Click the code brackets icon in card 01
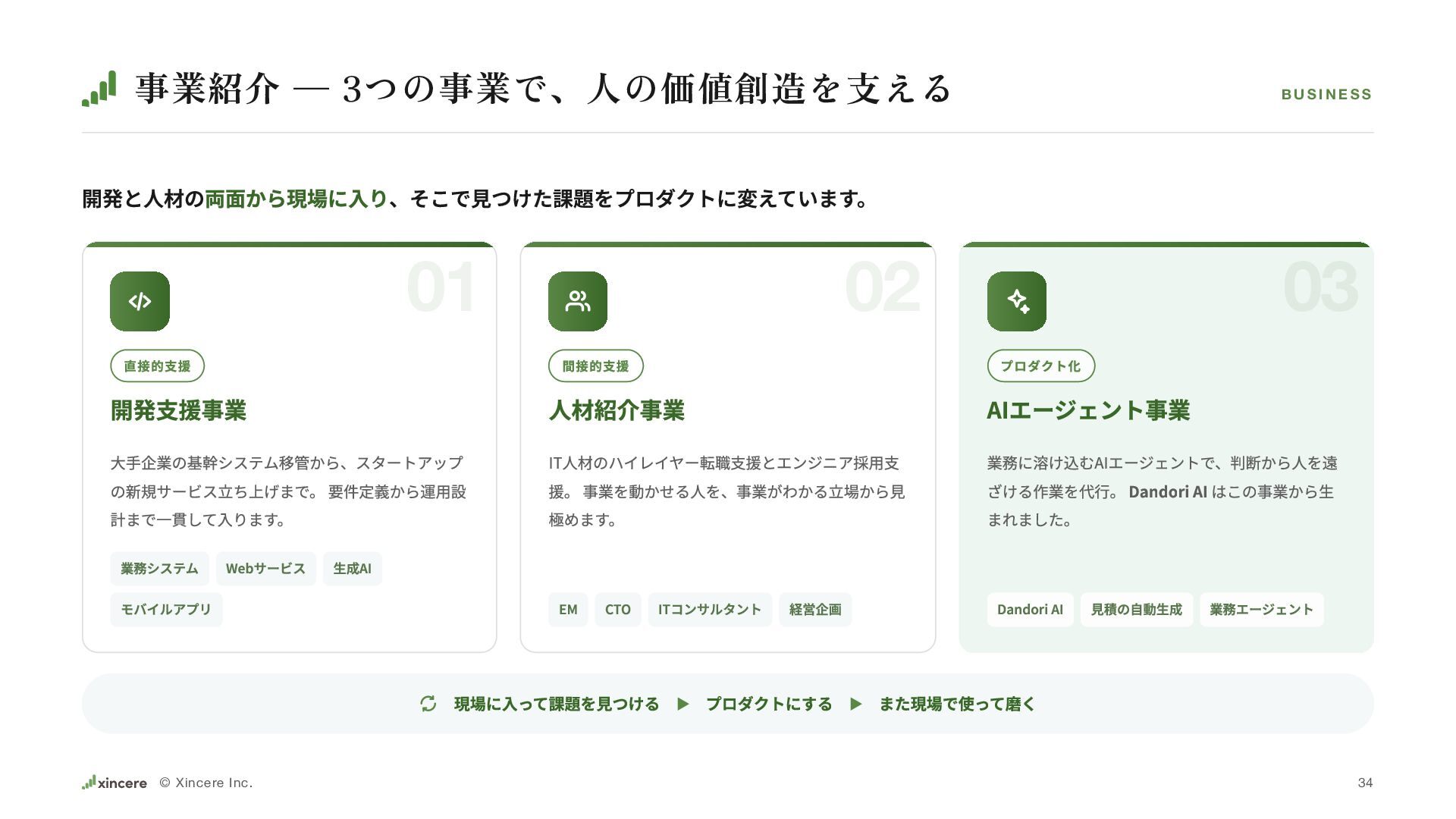The height and width of the screenshot is (819, 1456). (140, 301)
